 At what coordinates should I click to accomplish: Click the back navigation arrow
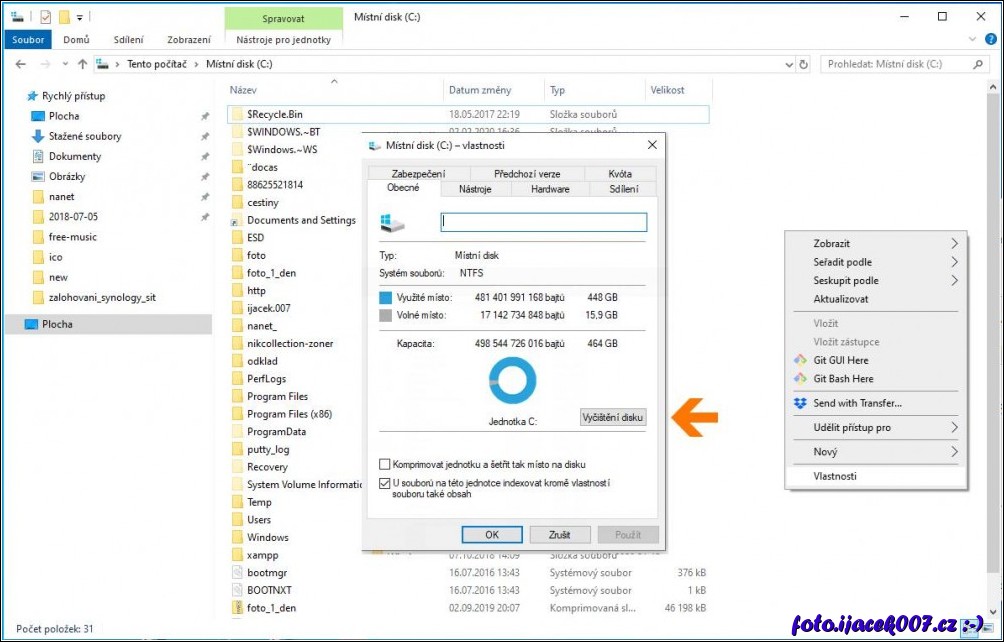[20, 64]
